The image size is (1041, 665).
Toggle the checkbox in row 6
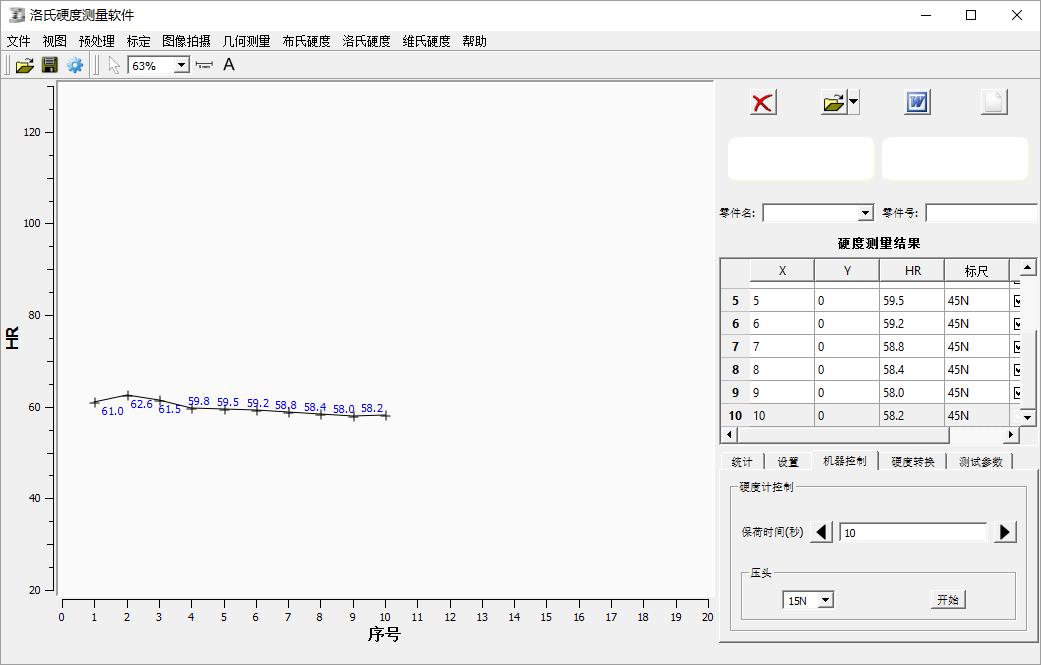pyautogui.click(x=1018, y=324)
